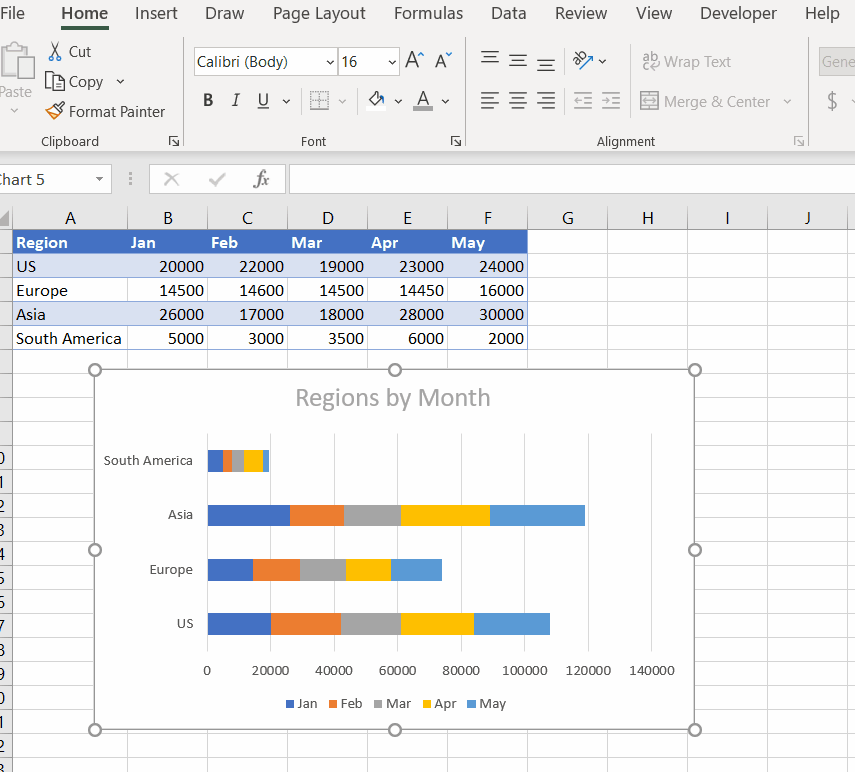
Task: Enable Wrap Text
Action: click(687, 61)
